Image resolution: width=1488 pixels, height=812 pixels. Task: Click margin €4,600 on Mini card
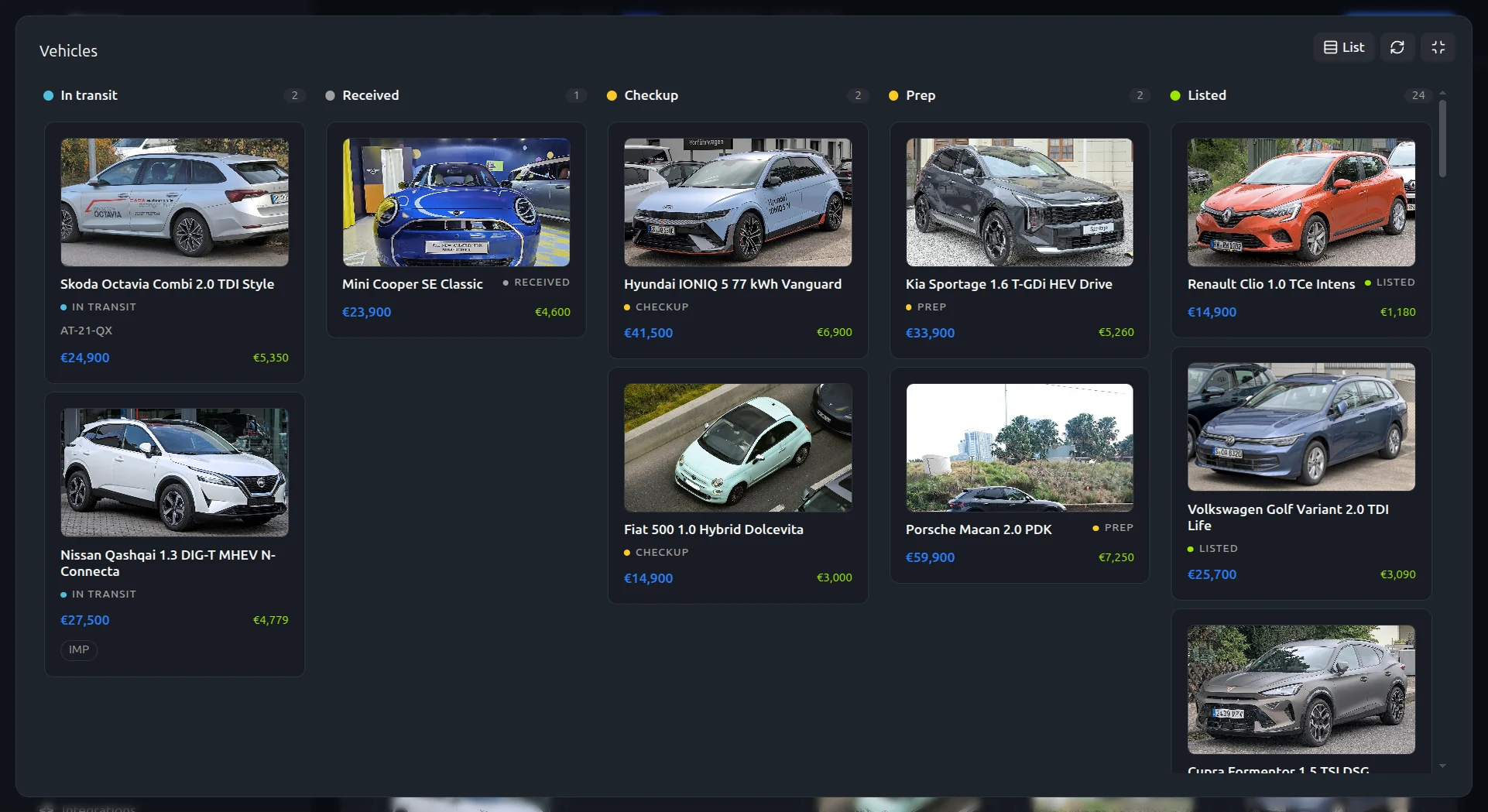(553, 312)
